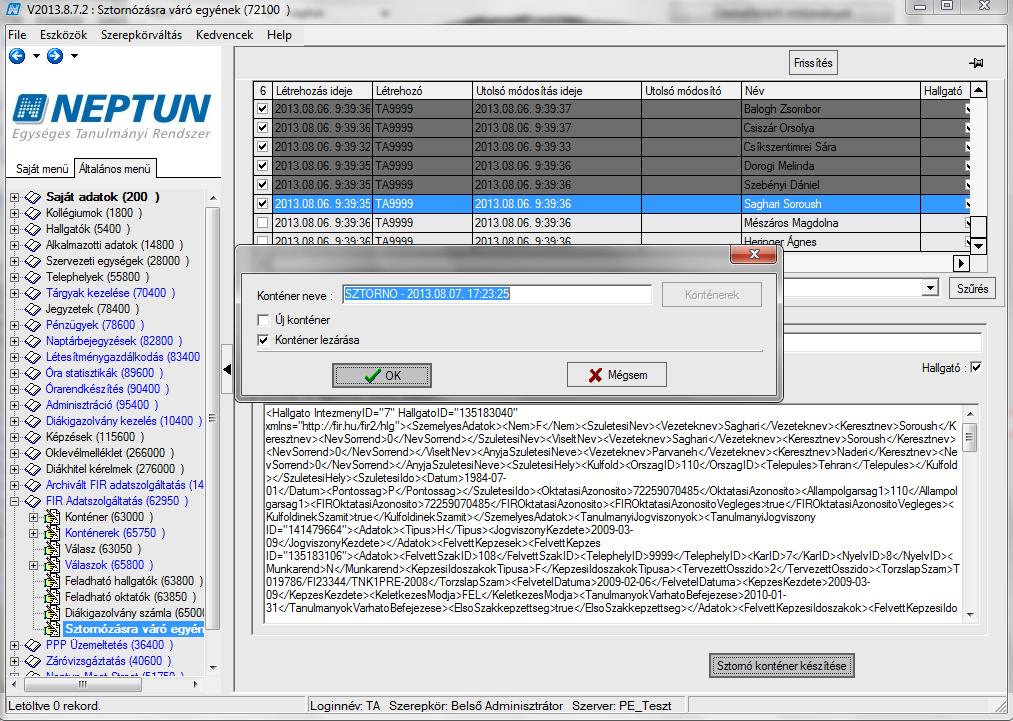
Task: Switch to the Általános menü tab
Action: coord(115,168)
